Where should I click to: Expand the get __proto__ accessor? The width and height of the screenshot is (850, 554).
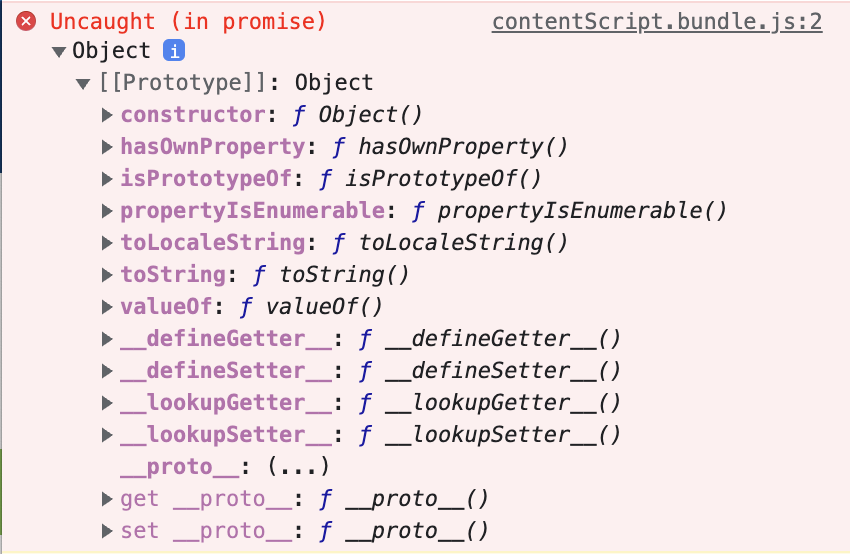click(107, 499)
